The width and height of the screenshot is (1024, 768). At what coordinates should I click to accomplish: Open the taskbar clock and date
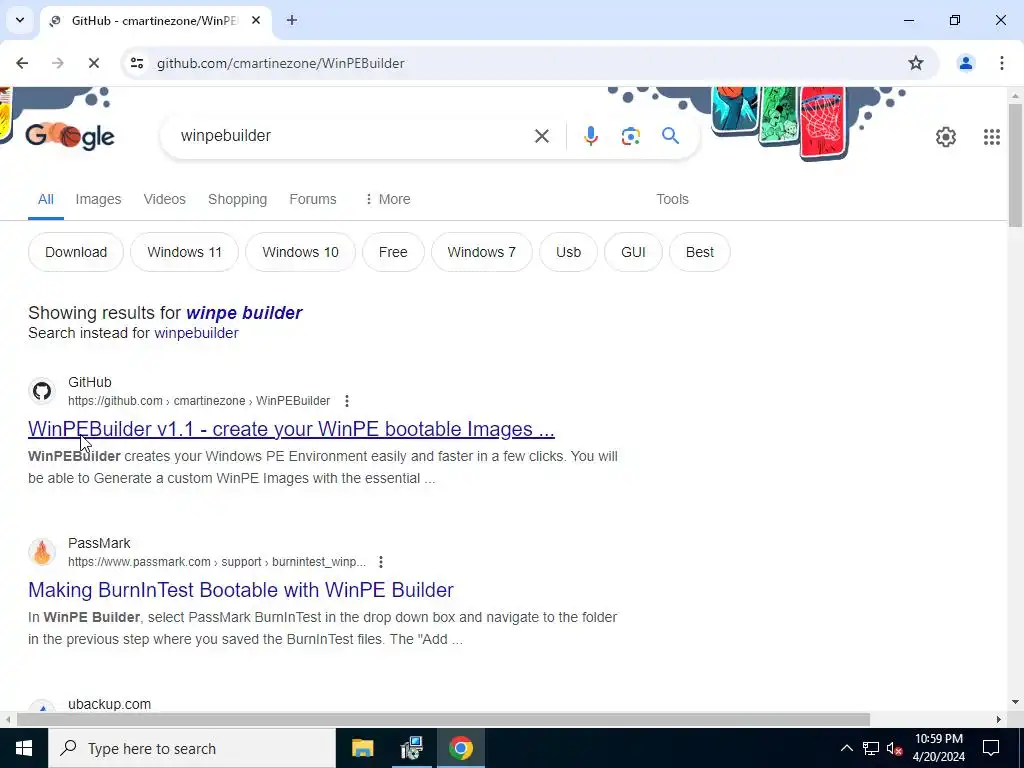point(938,748)
